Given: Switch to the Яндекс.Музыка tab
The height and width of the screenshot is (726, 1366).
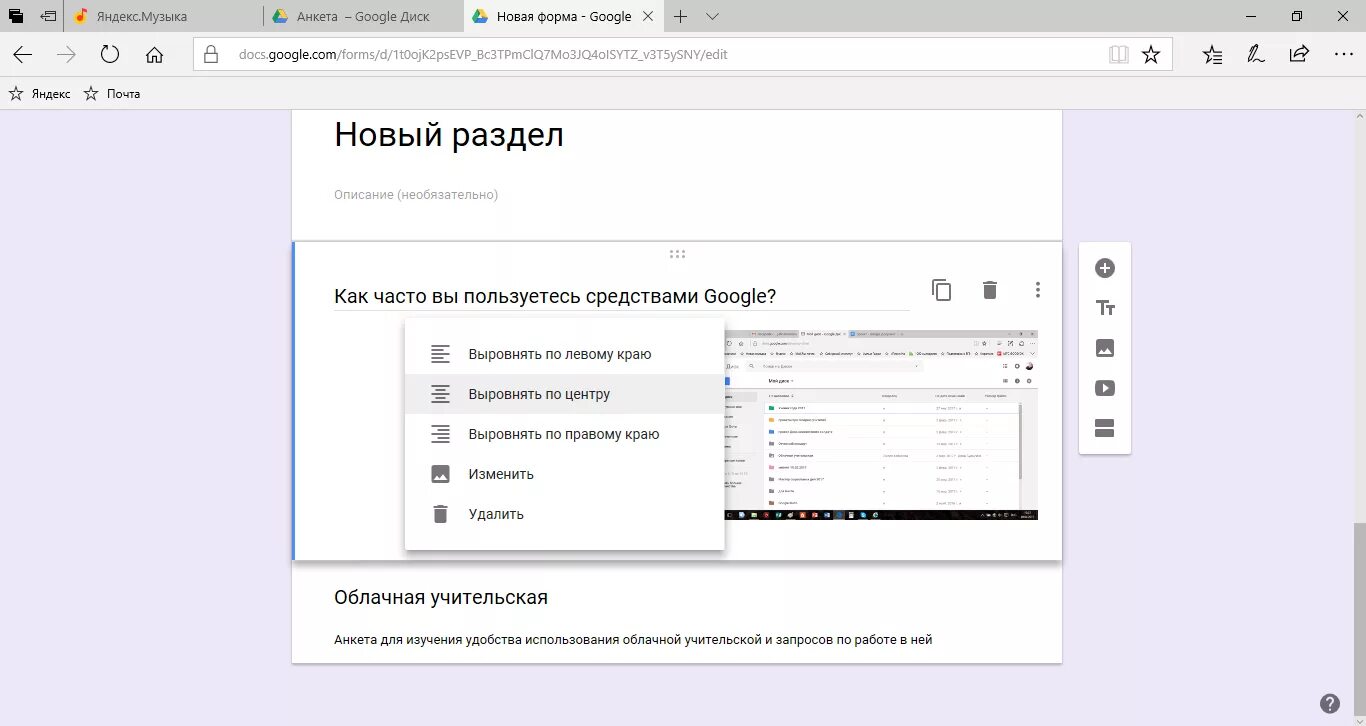Looking at the screenshot, I should point(163,16).
